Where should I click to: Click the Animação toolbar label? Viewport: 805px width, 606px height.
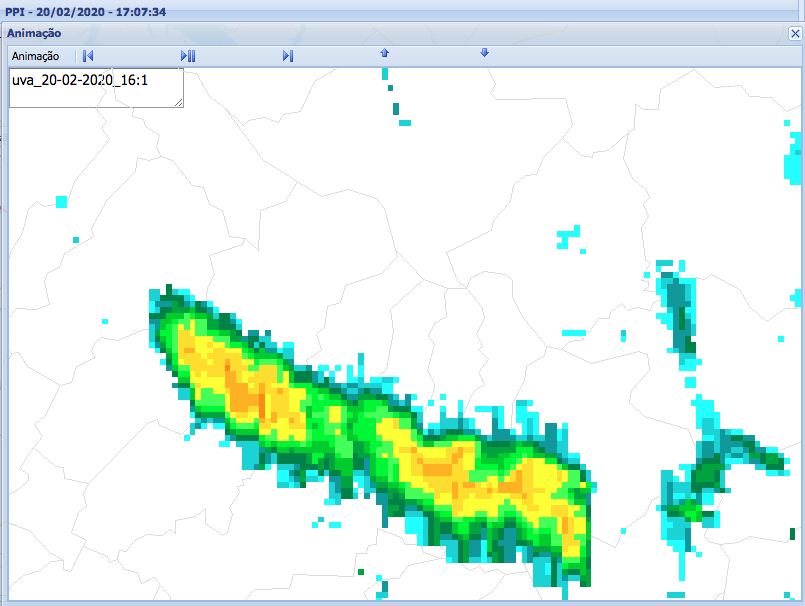pos(35,56)
